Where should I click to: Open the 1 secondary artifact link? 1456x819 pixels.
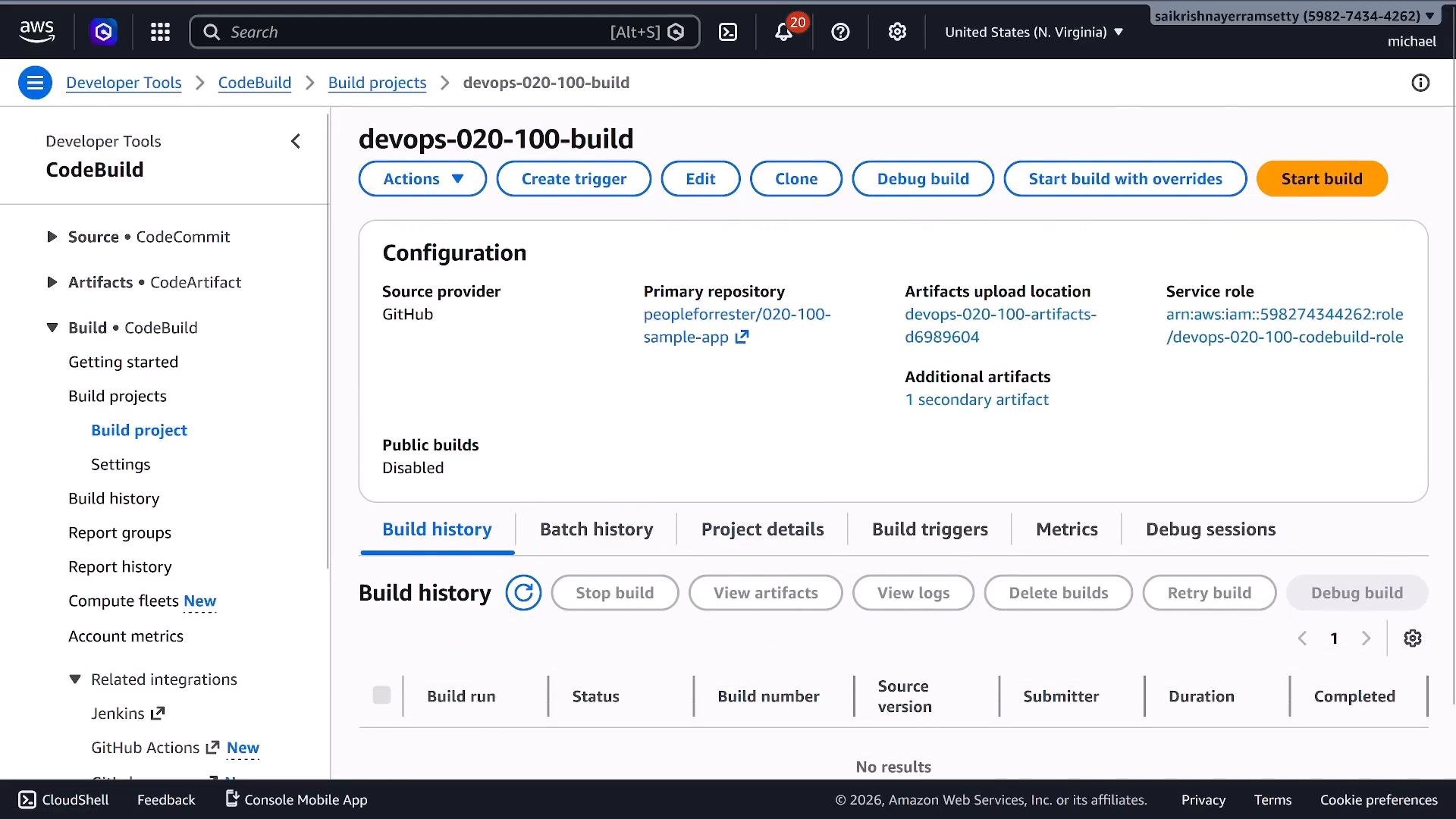coord(977,400)
